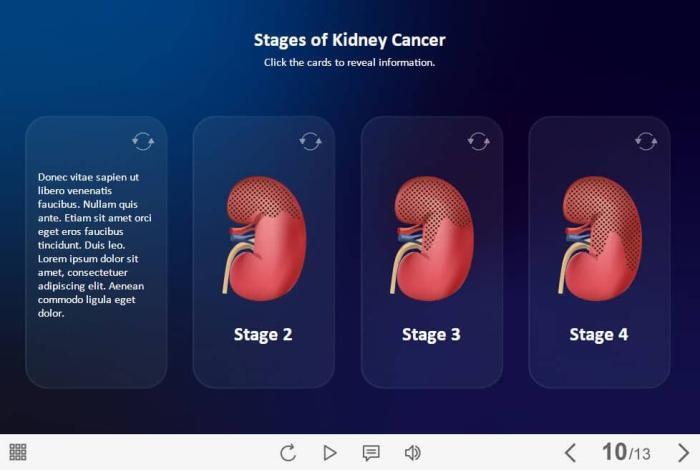Viewport: 700px width, 470px height.
Task: Replay the slide with the reload icon
Action: (x=288, y=453)
